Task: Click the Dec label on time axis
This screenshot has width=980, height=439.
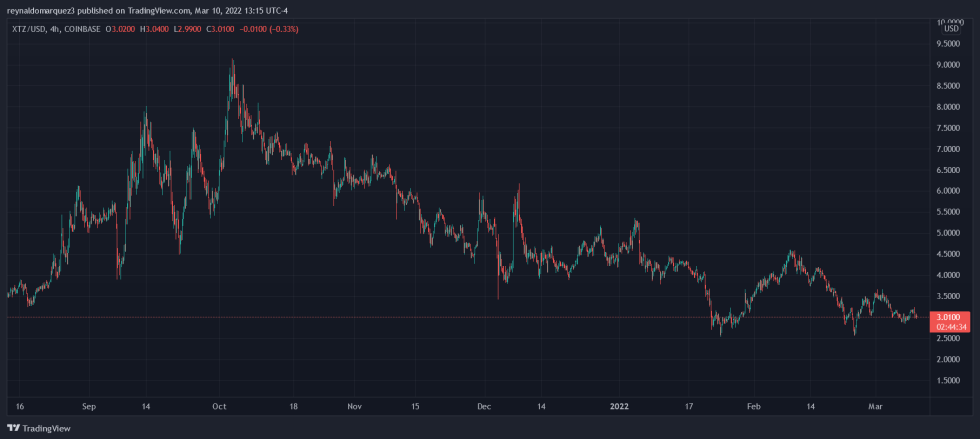Action: point(484,407)
